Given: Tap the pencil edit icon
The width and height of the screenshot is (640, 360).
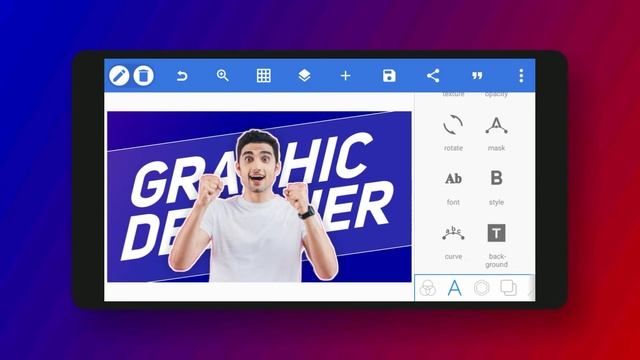Looking at the screenshot, I should [119, 76].
